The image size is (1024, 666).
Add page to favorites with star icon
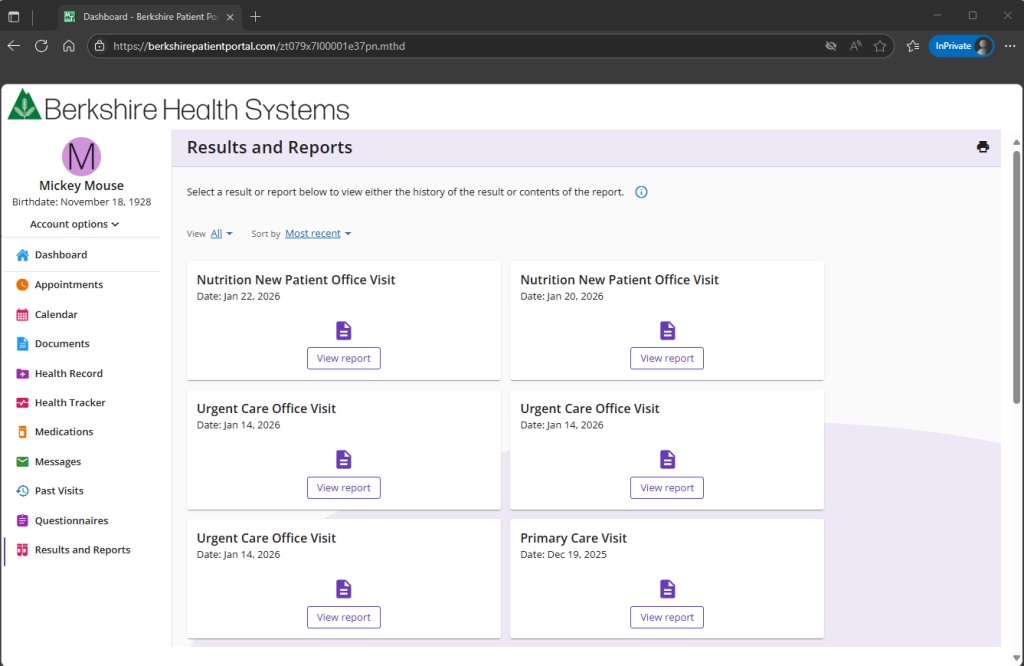(880, 46)
